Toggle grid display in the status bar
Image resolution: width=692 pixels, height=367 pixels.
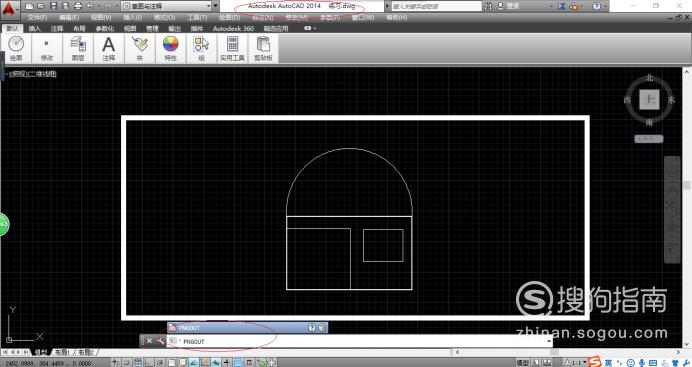pyautogui.click(x=138, y=363)
